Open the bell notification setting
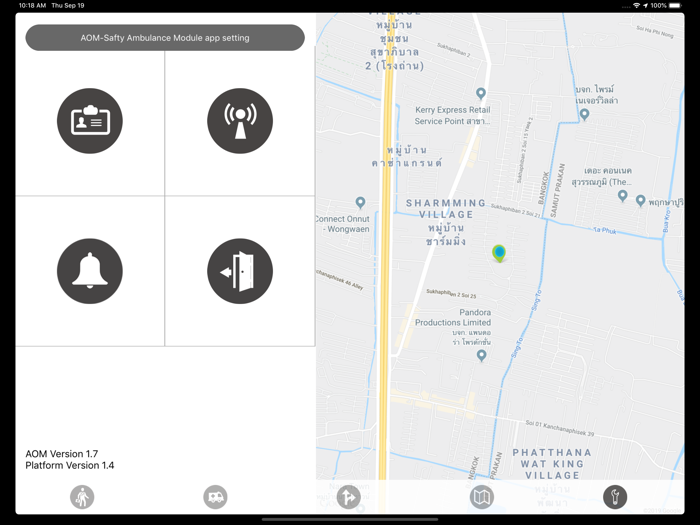Screen dimensions: 700x525 pos(90,271)
